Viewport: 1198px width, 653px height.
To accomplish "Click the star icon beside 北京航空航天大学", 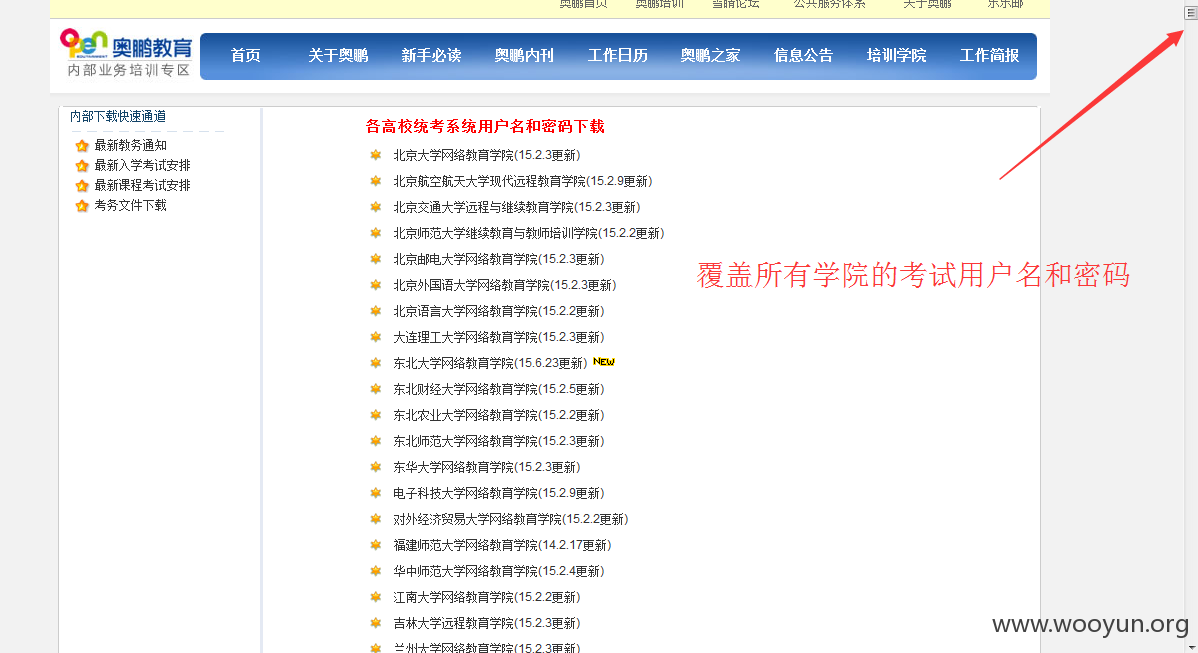I will [x=375, y=181].
